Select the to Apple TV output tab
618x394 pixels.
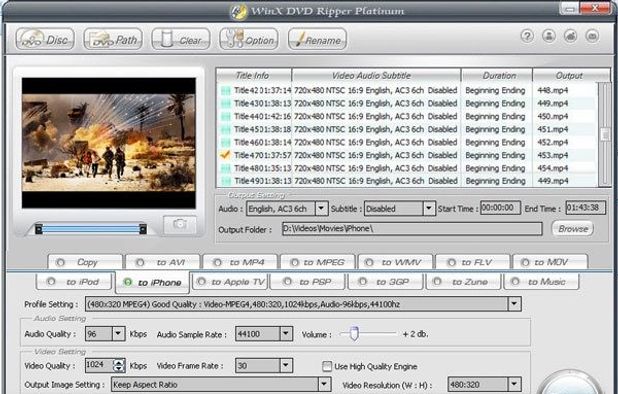pos(230,282)
